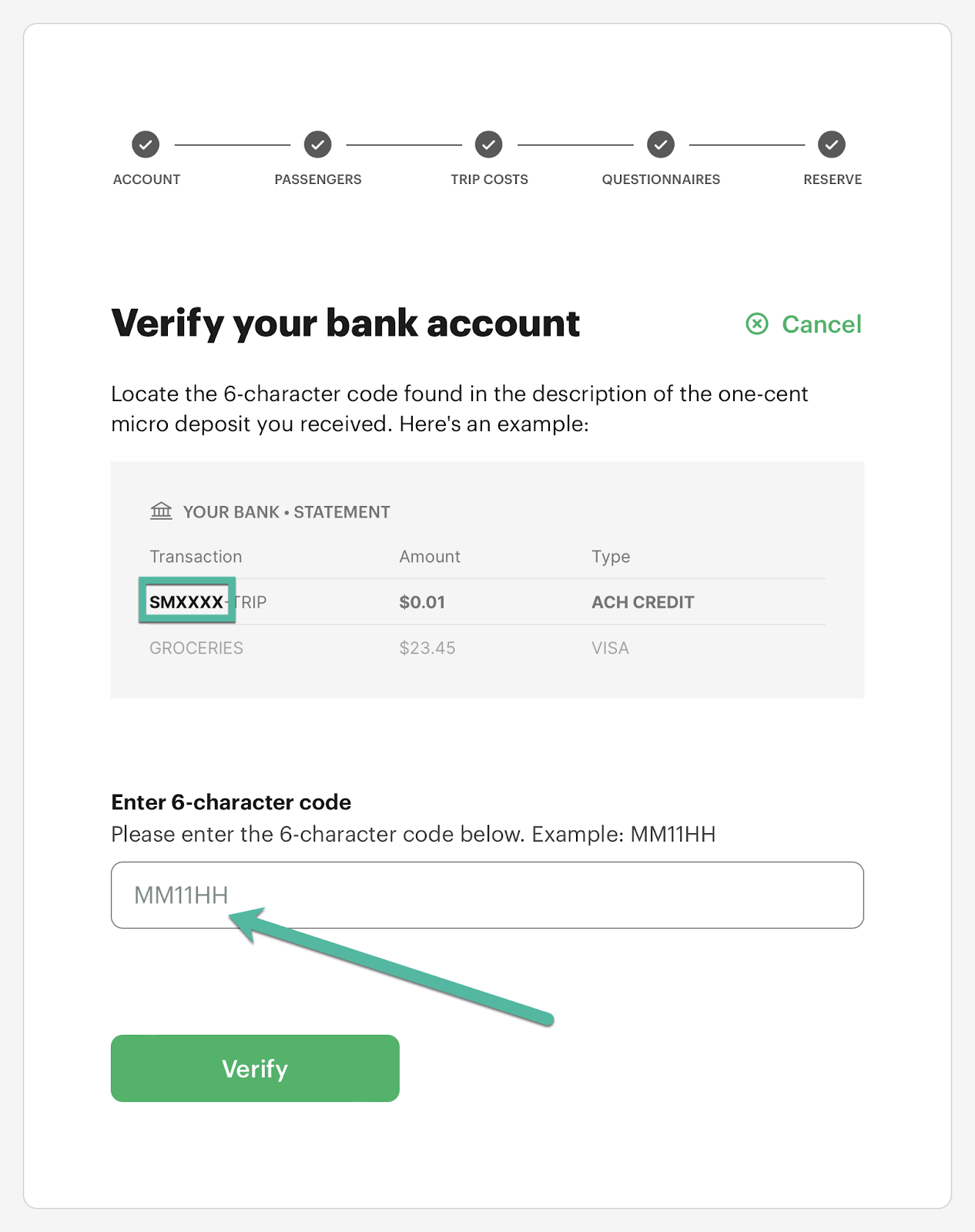The width and height of the screenshot is (975, 1232).
Task: Select the QUESTIONNAIRES step label
Action: point(662,179)
